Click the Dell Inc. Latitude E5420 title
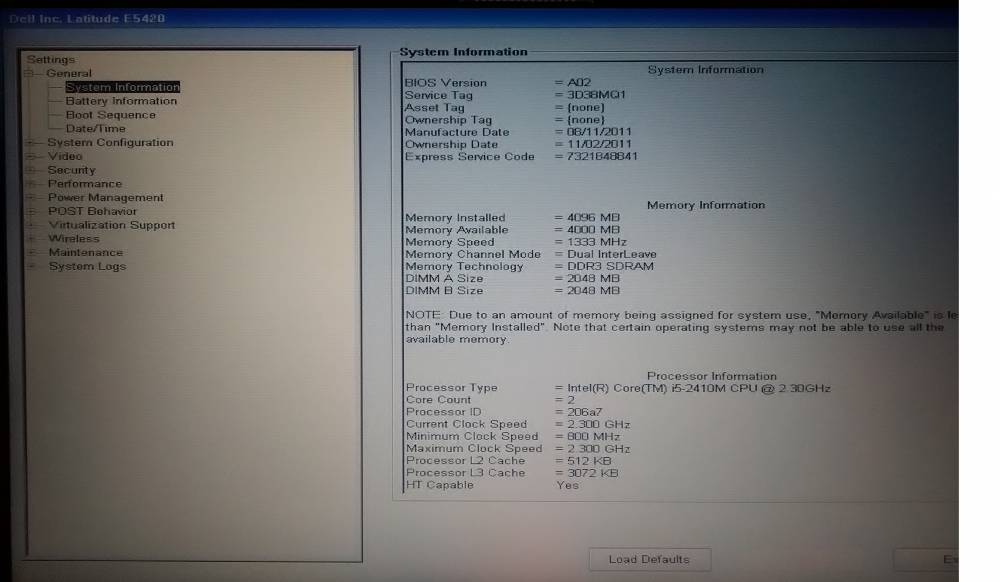The image size is (1000, 582). 87,18
